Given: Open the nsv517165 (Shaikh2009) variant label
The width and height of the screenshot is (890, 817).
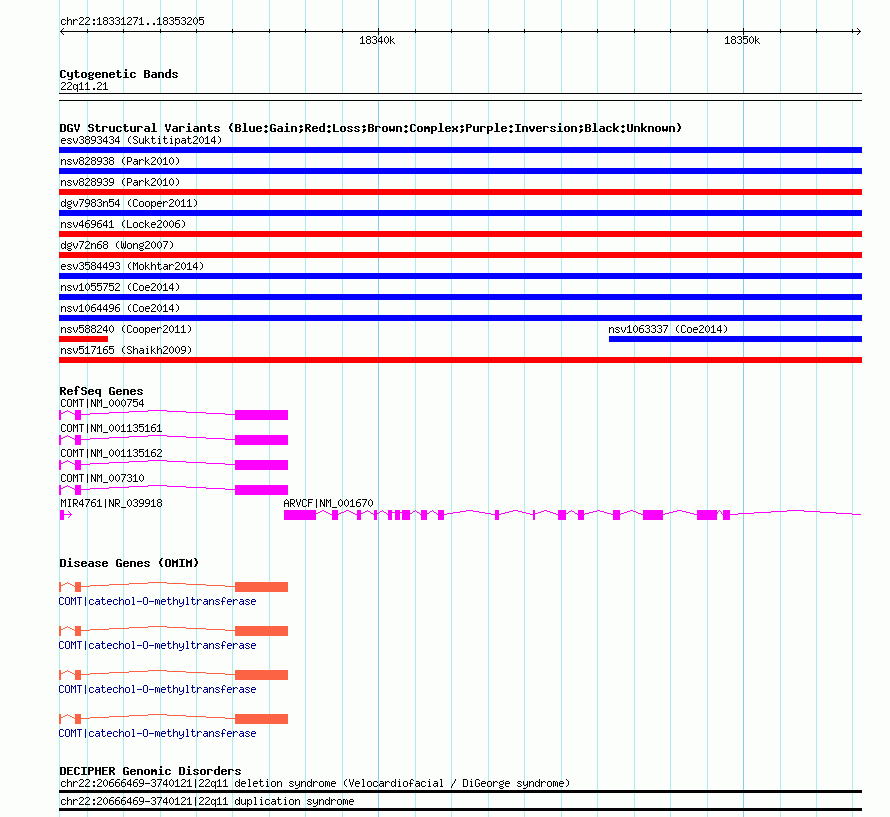Looking at the screenshot, I should coord(126,350).
